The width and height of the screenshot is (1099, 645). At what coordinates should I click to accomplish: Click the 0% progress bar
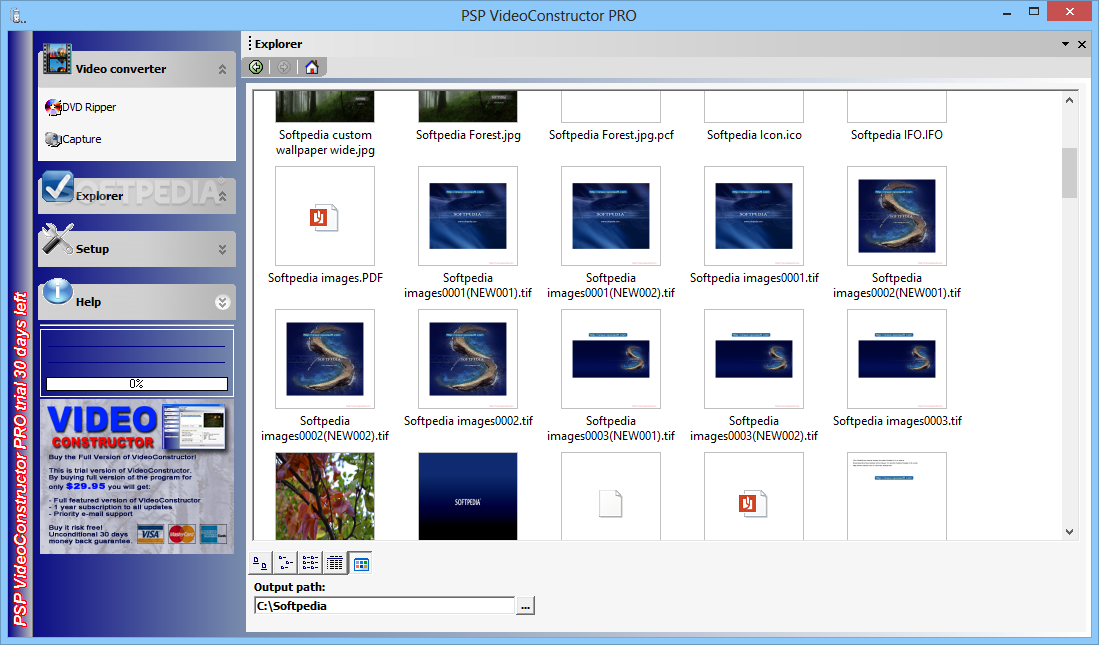click(137, 383)
